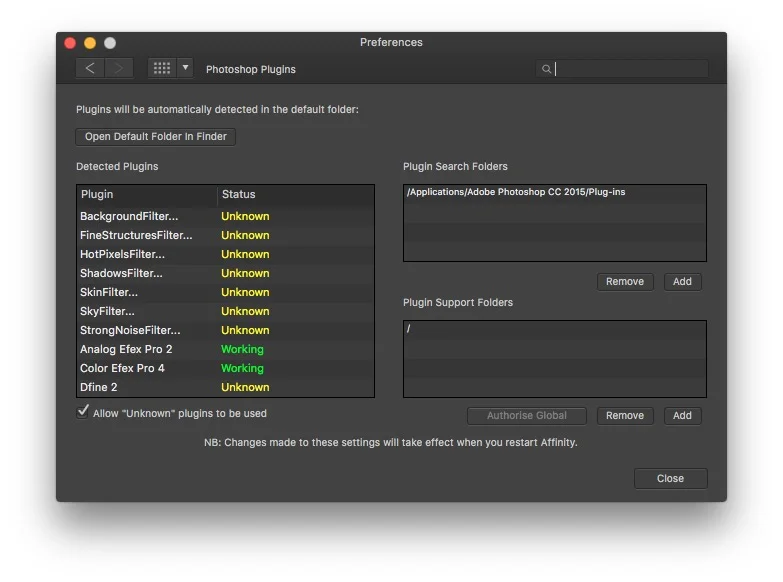Select the FineStructuresFilter... plugin row
Screen dimensions: 783x582
(225, 235)
